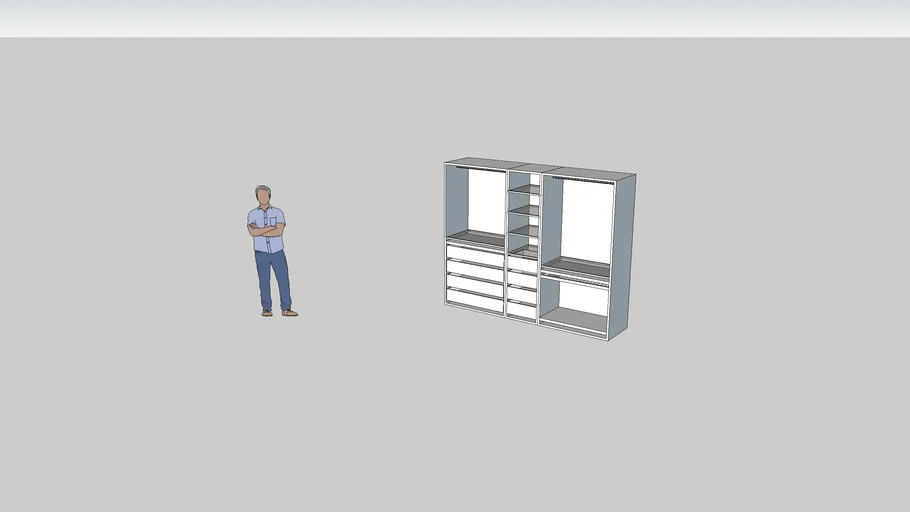Click the man's head in the scene
The height and width of the screenshot is (512, 910).
tap(263, 195)
